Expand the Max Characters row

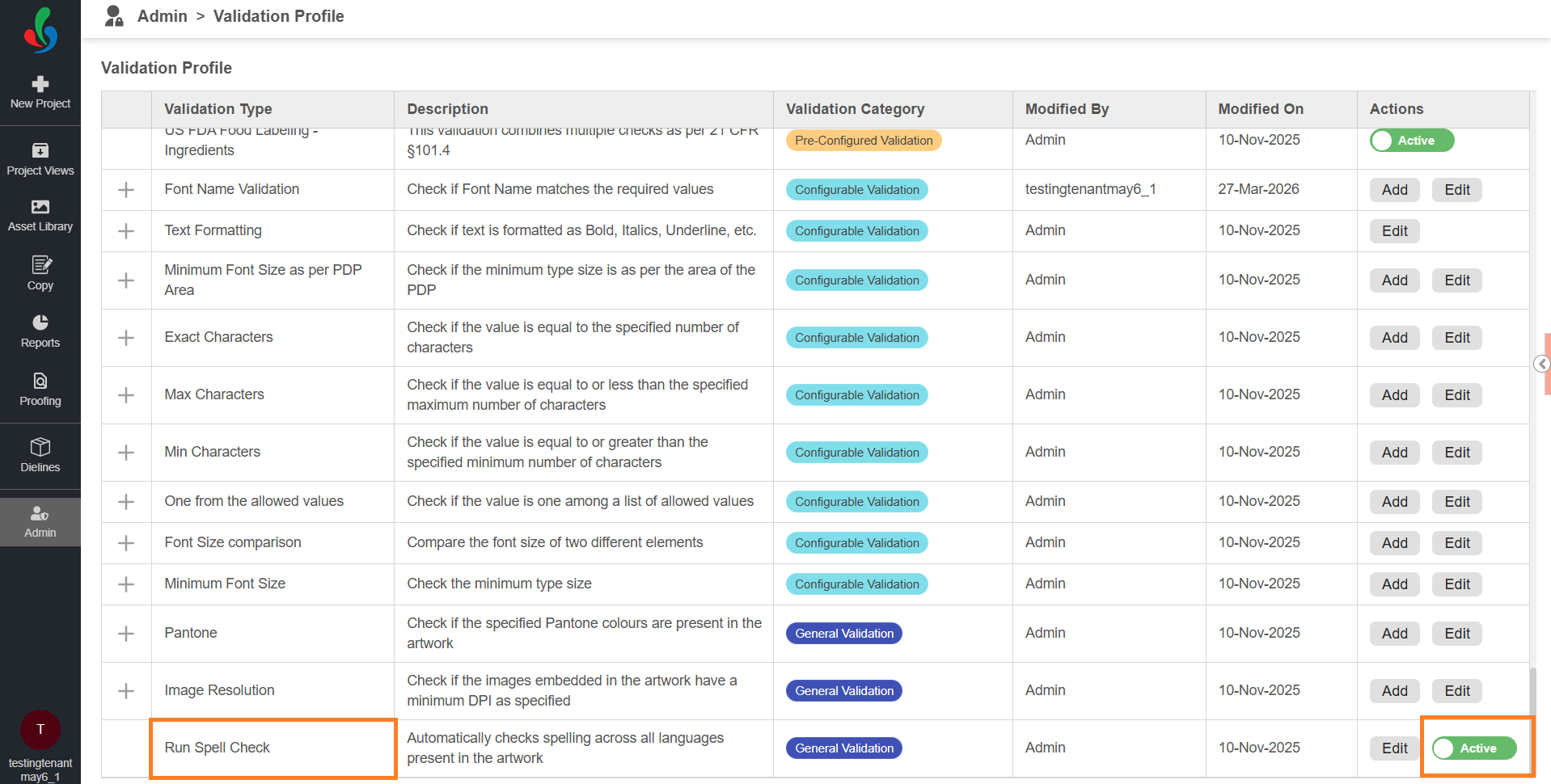(x=126, y=395)
